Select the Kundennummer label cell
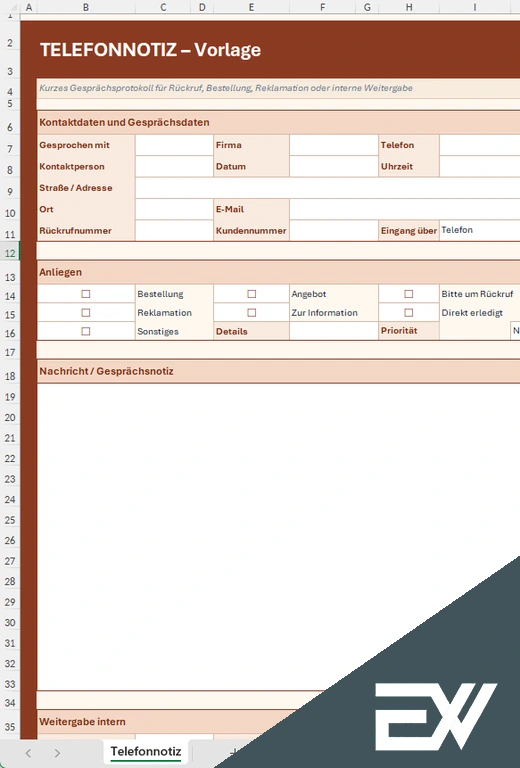This screenshot has width=520, height=768. pos(251,230)
